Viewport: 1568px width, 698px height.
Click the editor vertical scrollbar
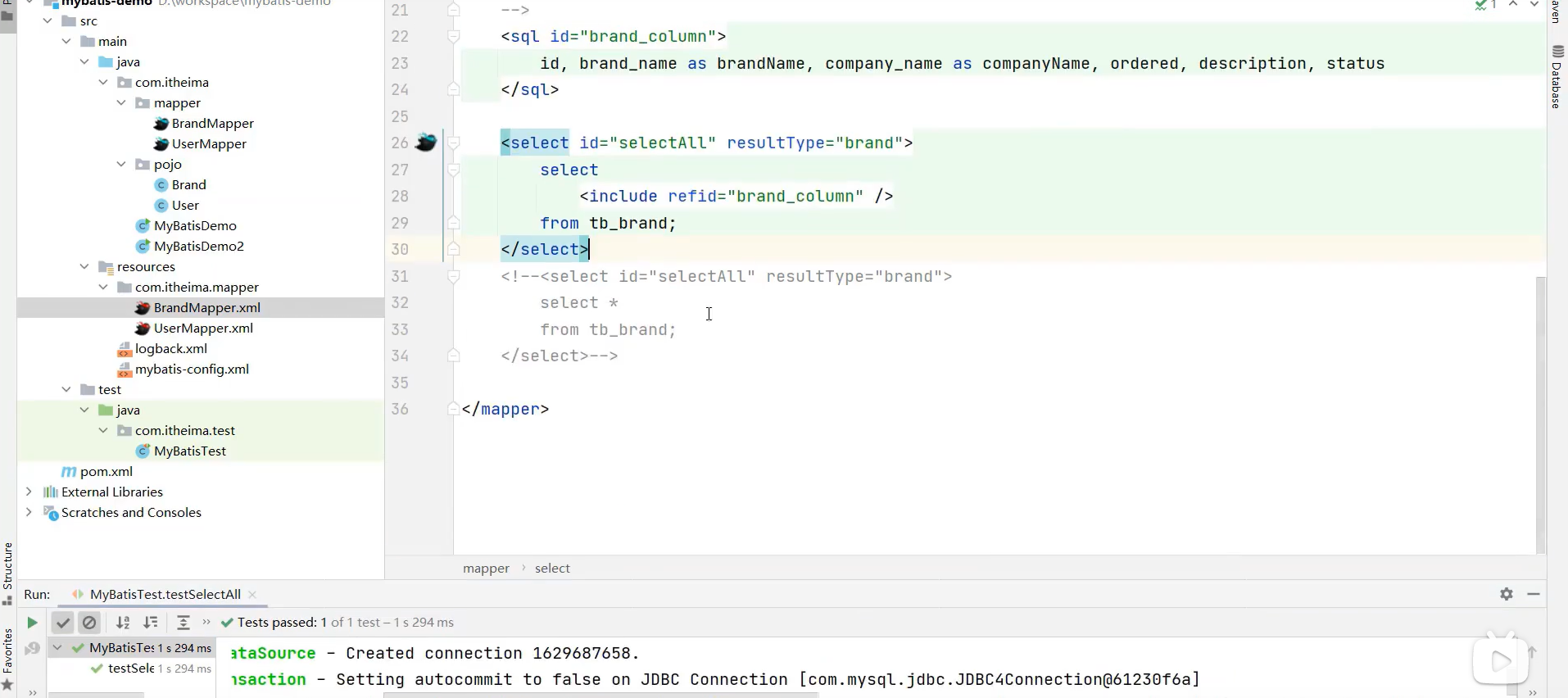(x=1541, y=414)
